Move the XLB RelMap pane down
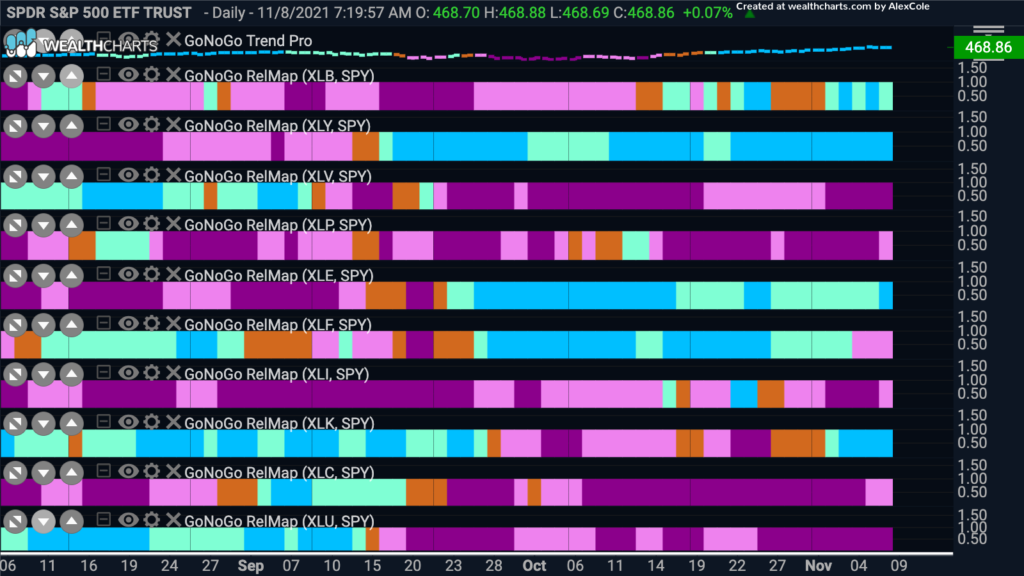 tap(43, 76)
